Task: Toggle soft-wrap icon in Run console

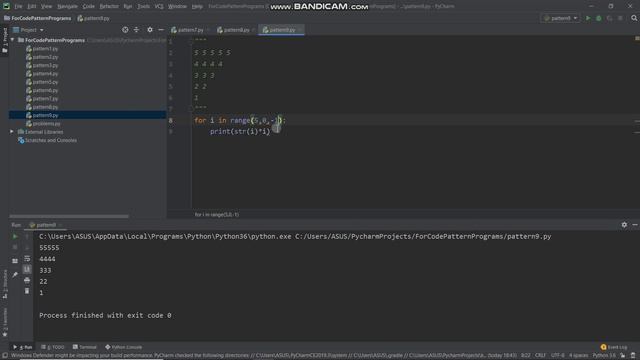Action: 27,258
